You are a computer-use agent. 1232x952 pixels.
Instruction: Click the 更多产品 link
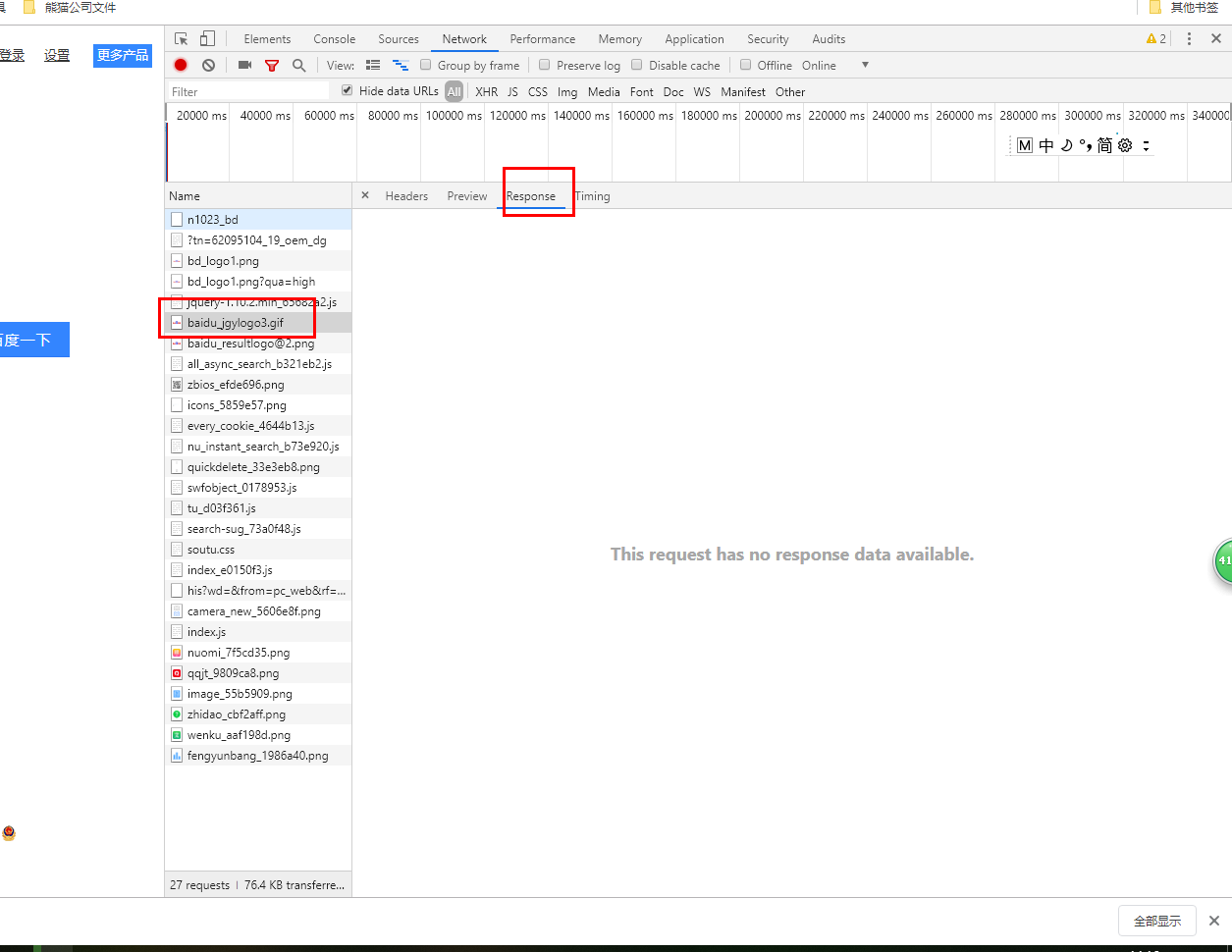tap(122, 56)
